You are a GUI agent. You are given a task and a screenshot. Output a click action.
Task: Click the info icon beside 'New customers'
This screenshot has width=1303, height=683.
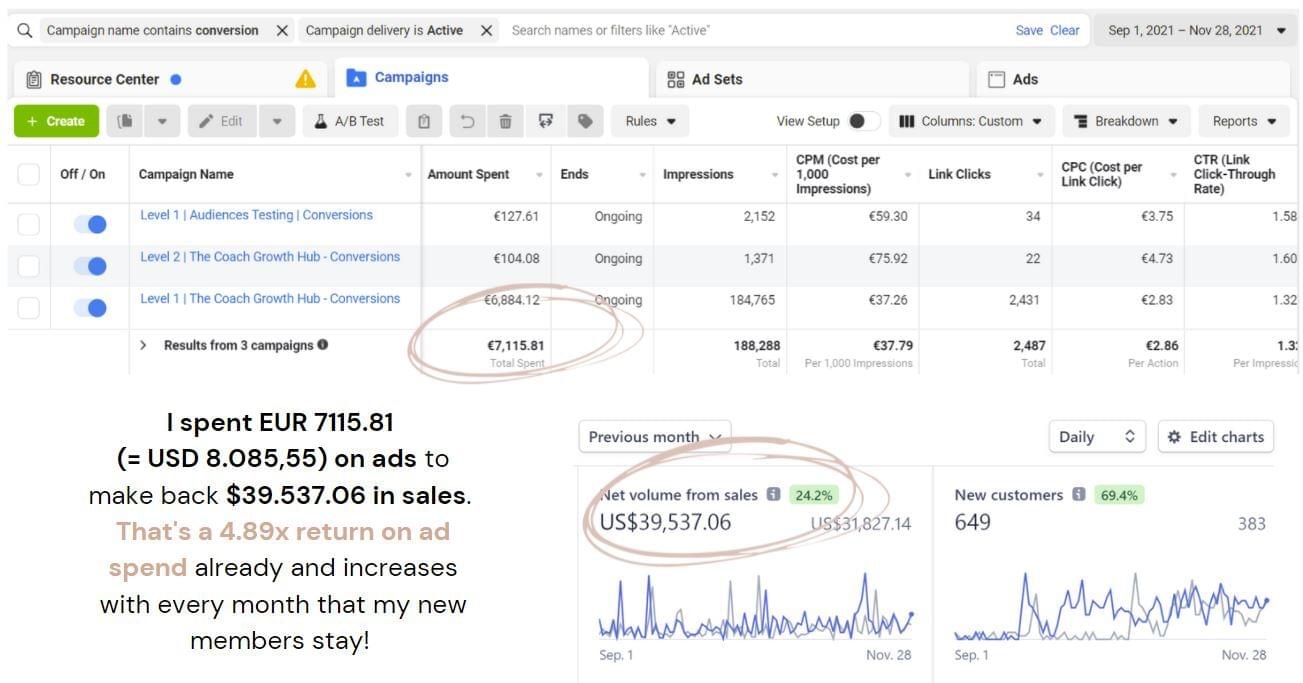[1080, 494]
